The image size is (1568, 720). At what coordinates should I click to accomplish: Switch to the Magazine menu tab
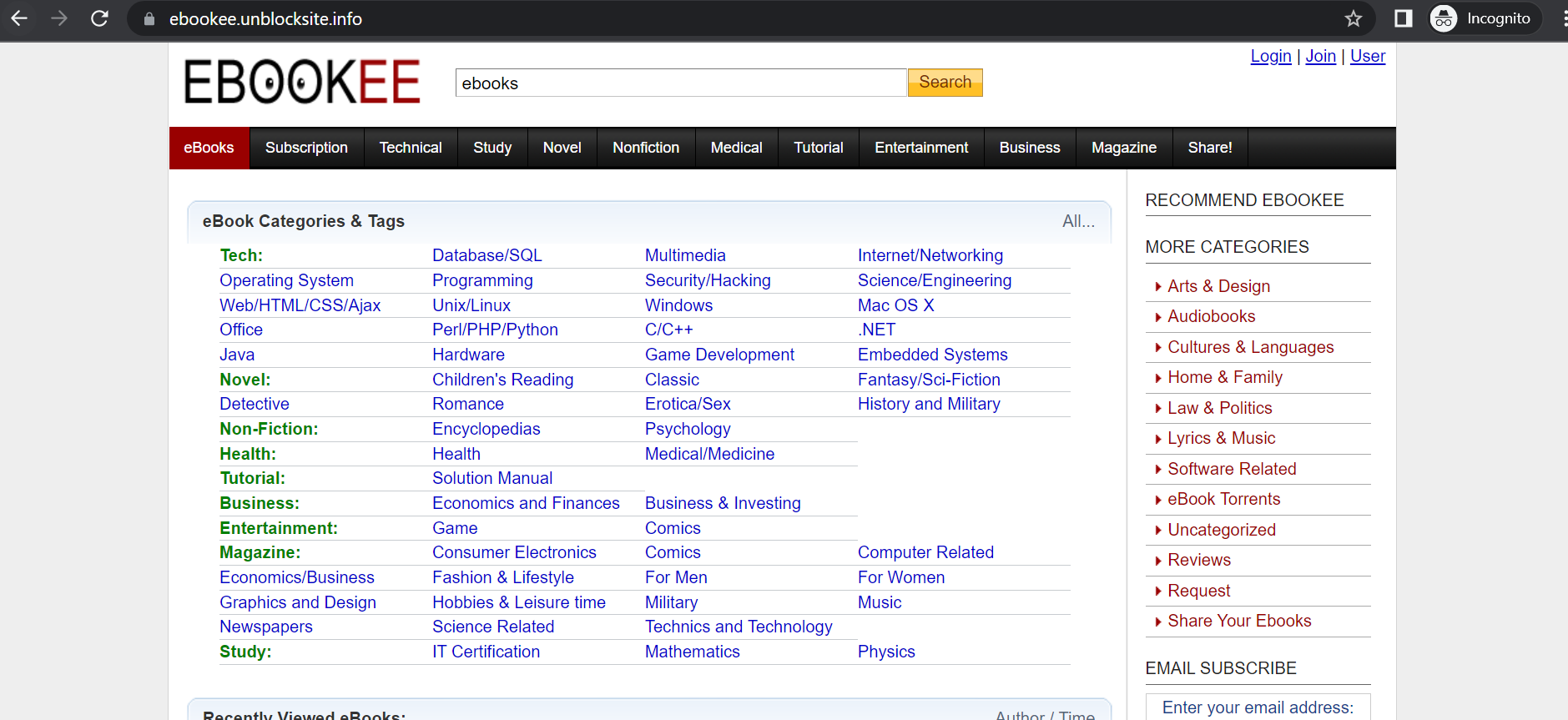pos(1123,148)
